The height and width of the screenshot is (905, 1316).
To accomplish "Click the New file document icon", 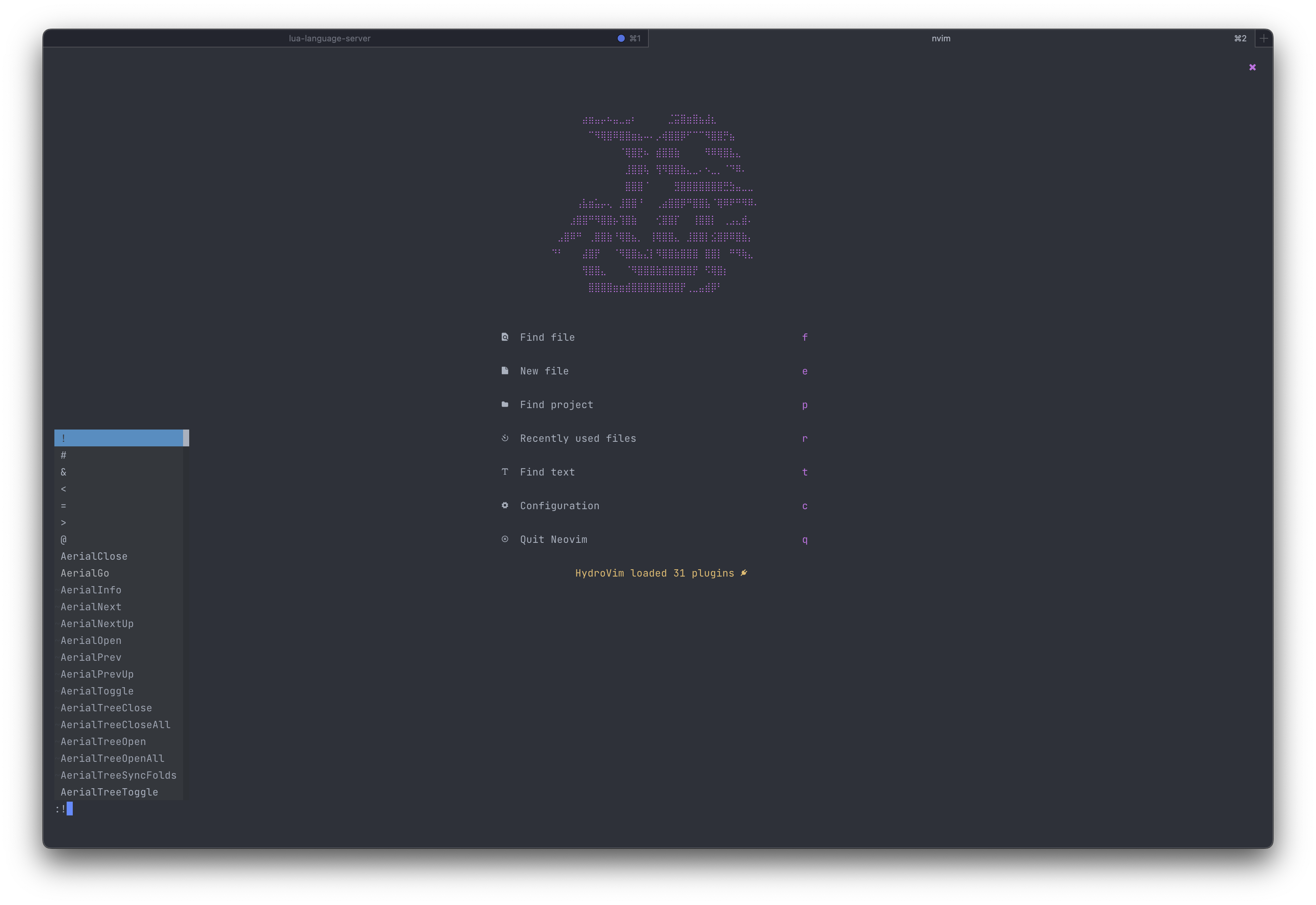I will (505, 370).
